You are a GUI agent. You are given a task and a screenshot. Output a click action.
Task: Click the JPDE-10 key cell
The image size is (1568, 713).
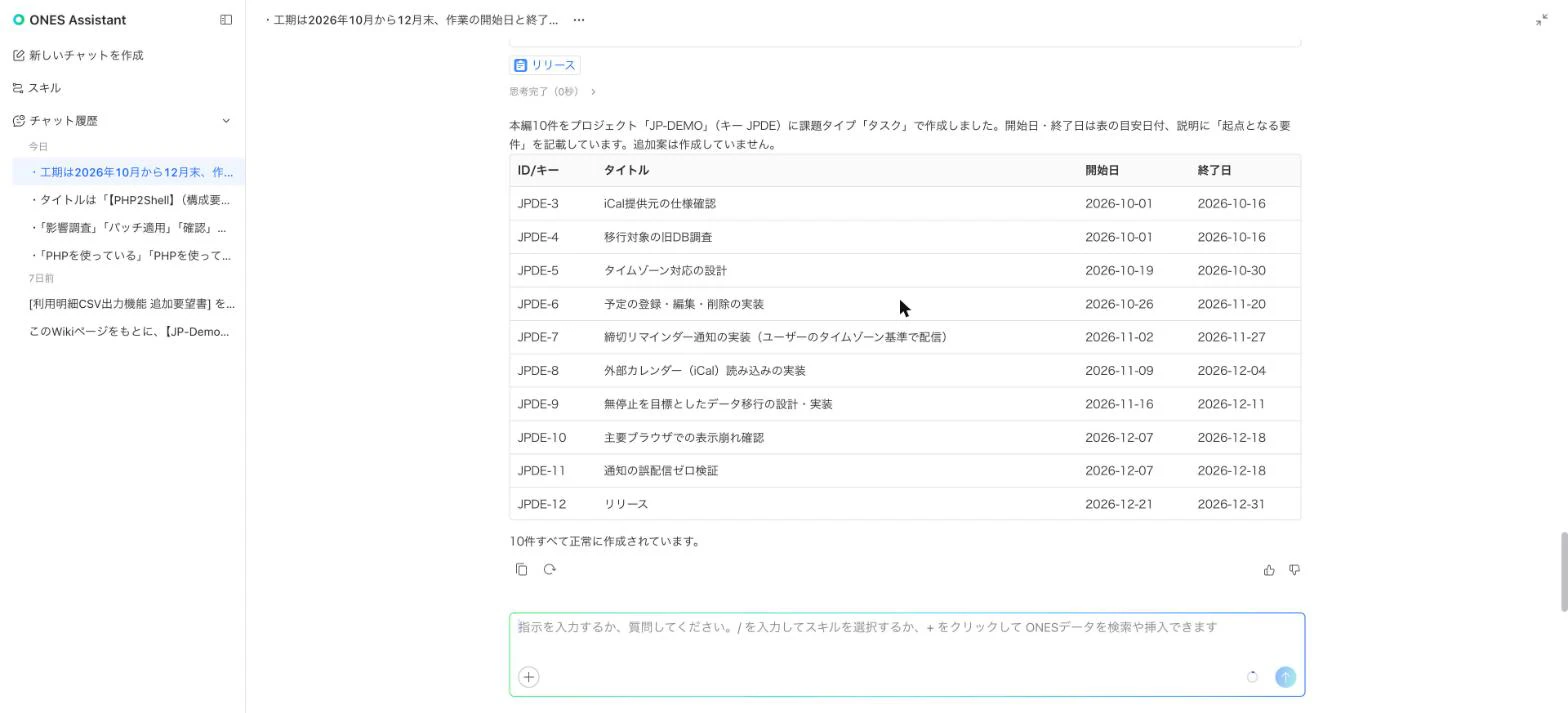(542, 438)
